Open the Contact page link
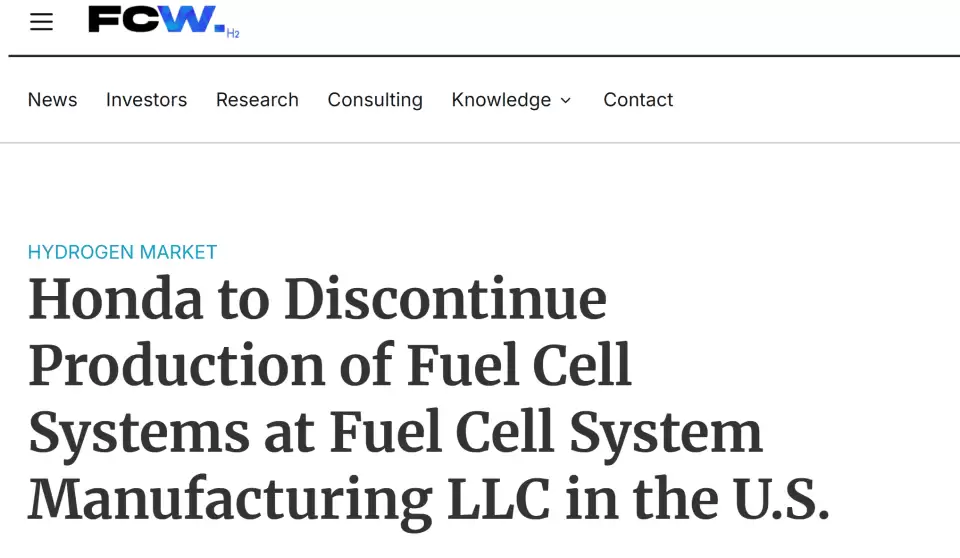The width and height of the screenshot is (960, 558). coord(638,100)
